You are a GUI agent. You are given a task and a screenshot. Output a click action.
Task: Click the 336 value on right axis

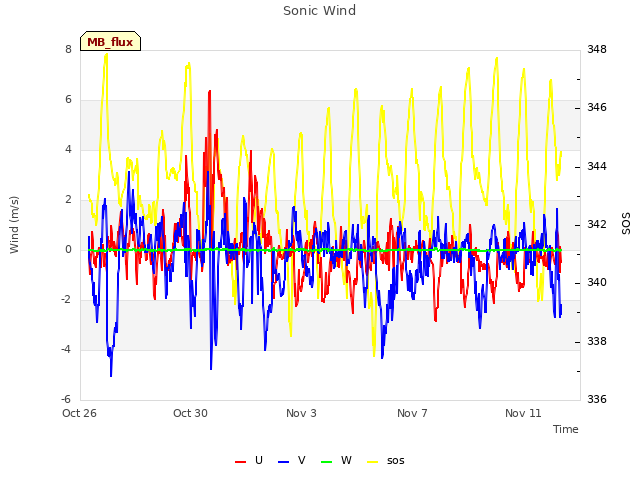pyautogui.click(x=597, y=400)
